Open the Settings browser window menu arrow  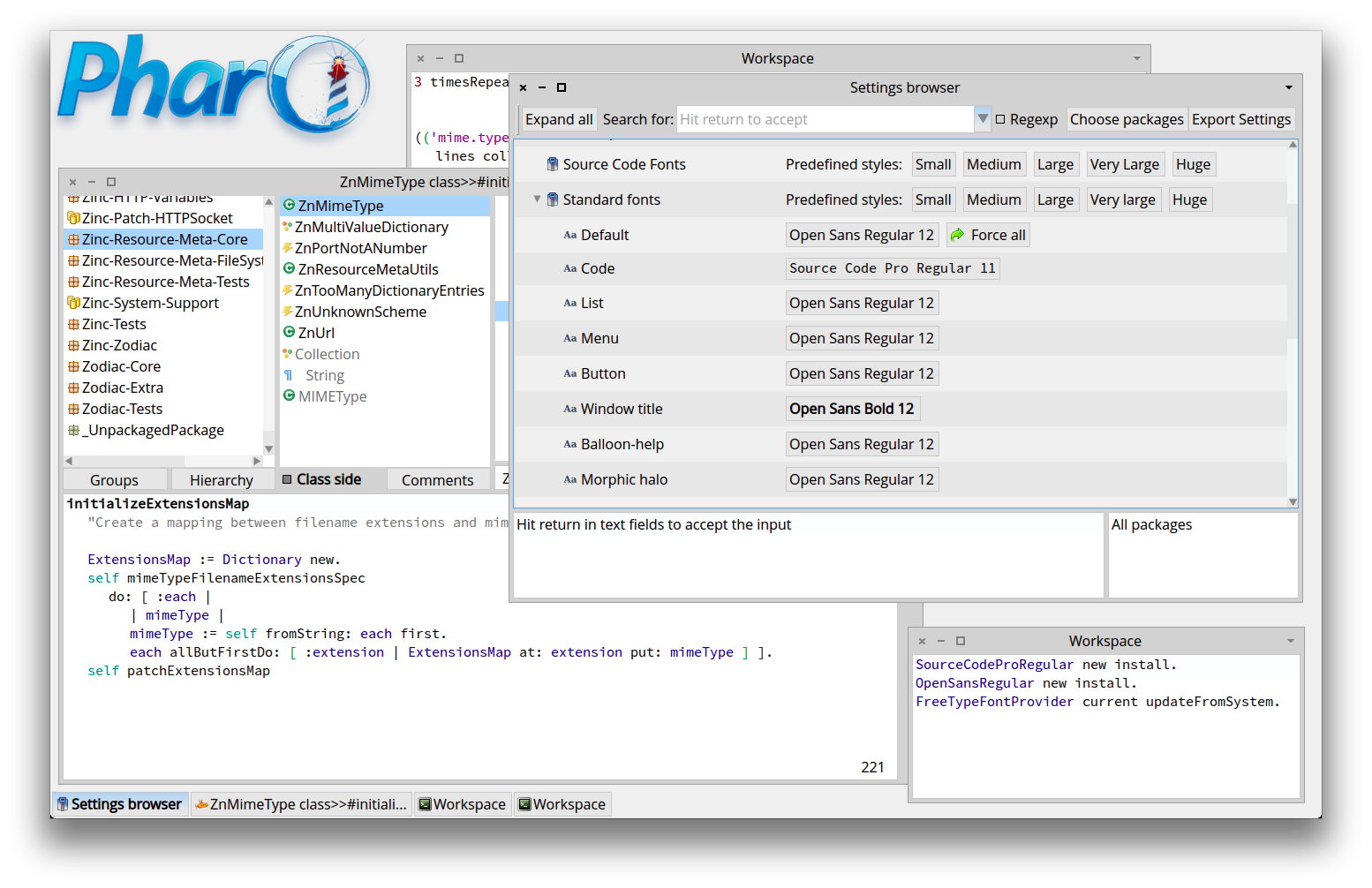tap(1289, 87)
